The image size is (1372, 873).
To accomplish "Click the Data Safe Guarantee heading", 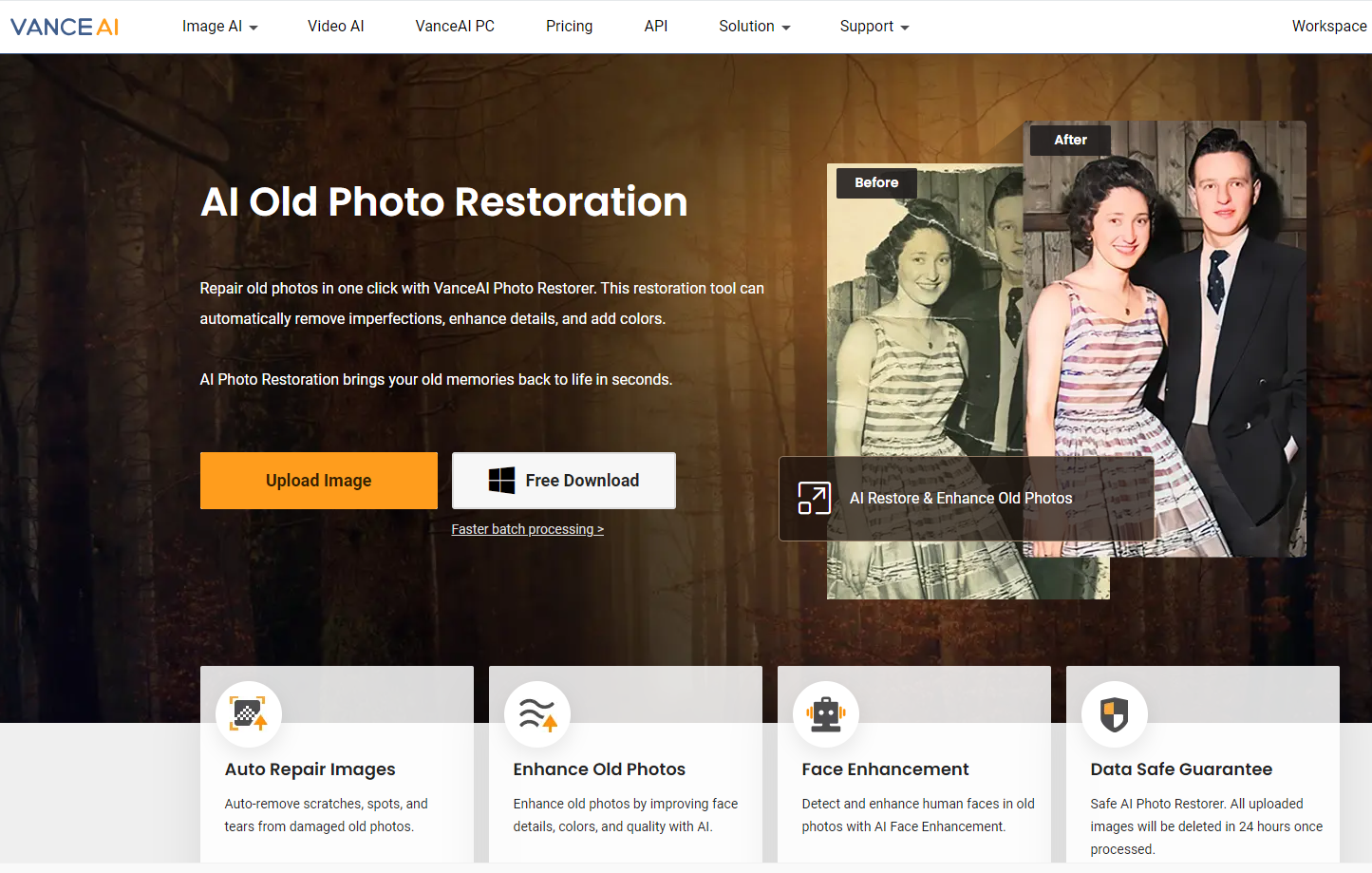I will pos(1181,769).
